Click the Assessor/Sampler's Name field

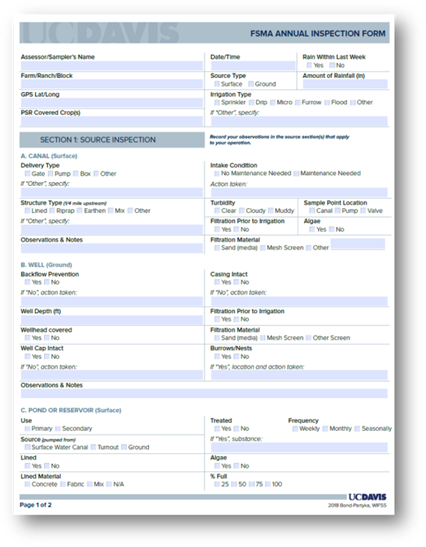click(112, 66)
